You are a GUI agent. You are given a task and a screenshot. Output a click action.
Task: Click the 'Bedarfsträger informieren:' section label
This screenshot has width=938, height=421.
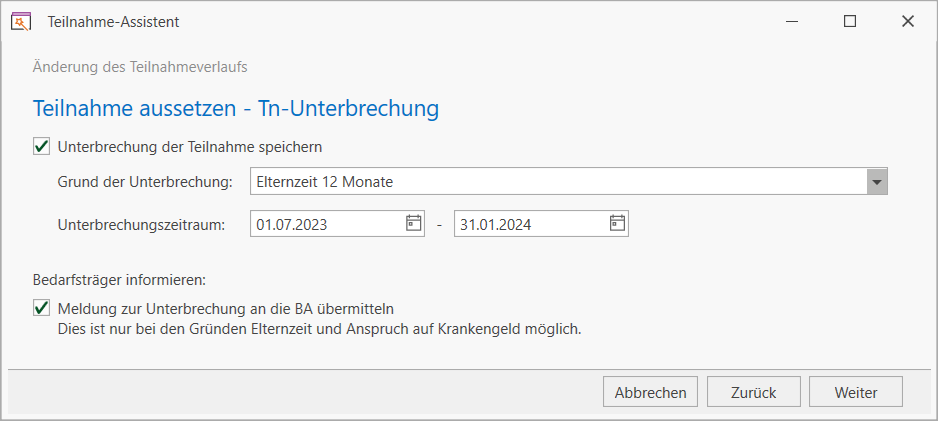tap(120, 279)
